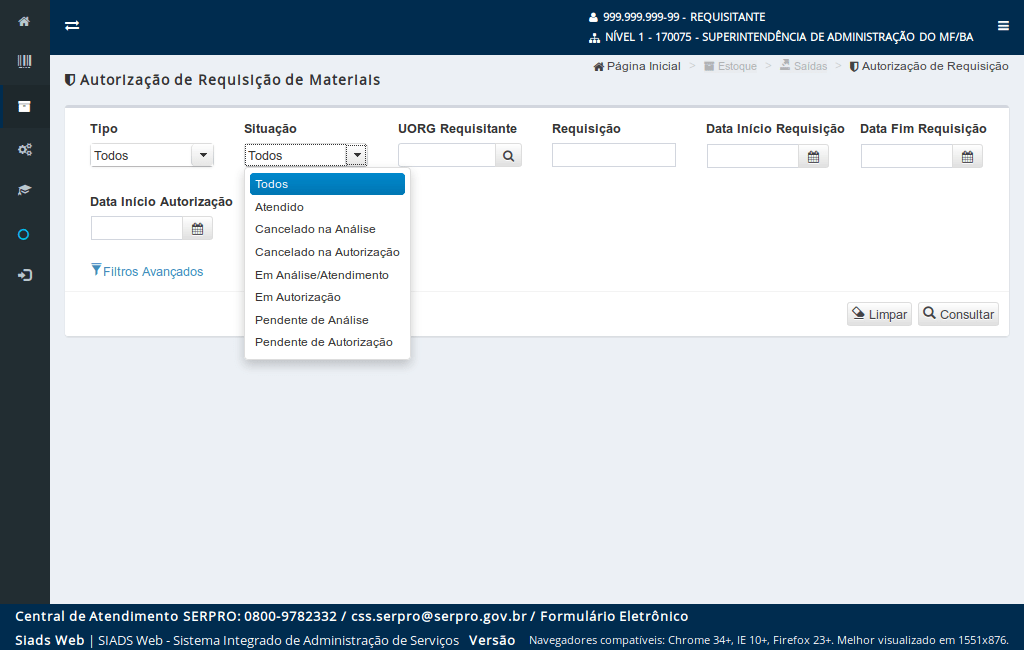The width and height of the screenshot is (1024, 650).
Task: Select 'Todos' in Situação list
Action: pyautogui.click(x=327, y=184)
